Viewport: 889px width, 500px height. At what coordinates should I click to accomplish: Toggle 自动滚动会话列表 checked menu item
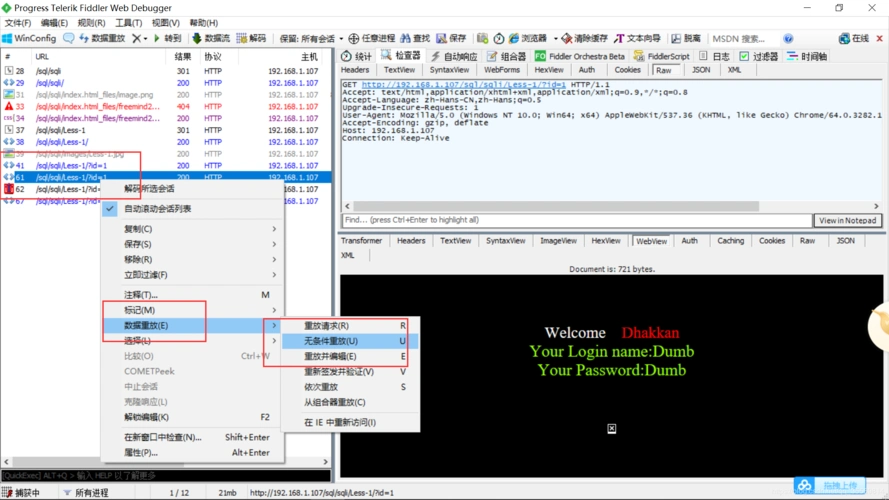point(157,209)
